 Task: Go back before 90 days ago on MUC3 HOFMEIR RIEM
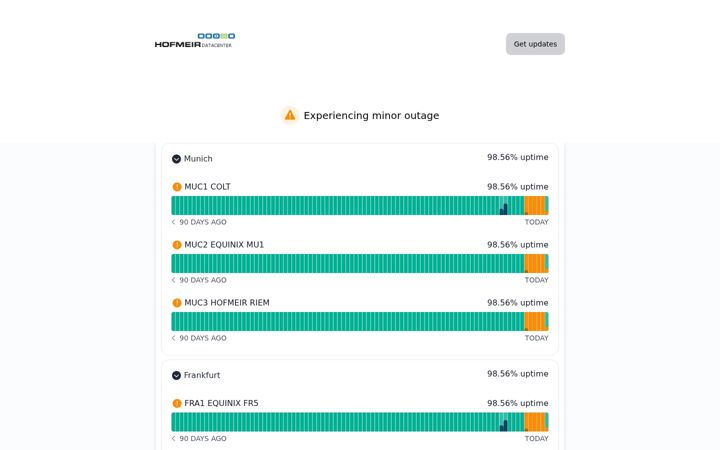[x=174, y=338]
